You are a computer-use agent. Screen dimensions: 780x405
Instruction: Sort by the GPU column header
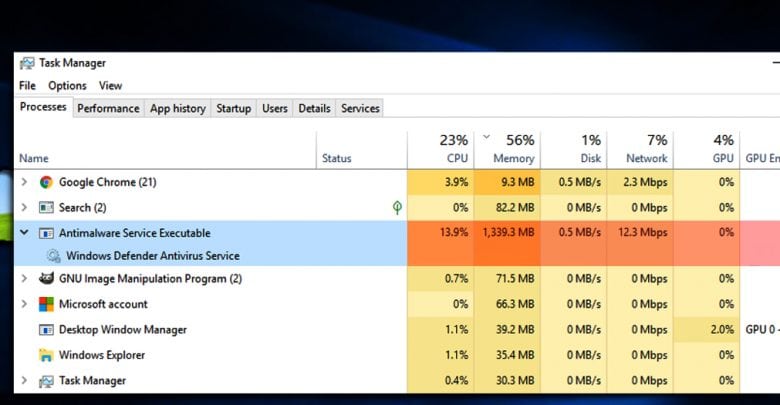tap(706, 150)
